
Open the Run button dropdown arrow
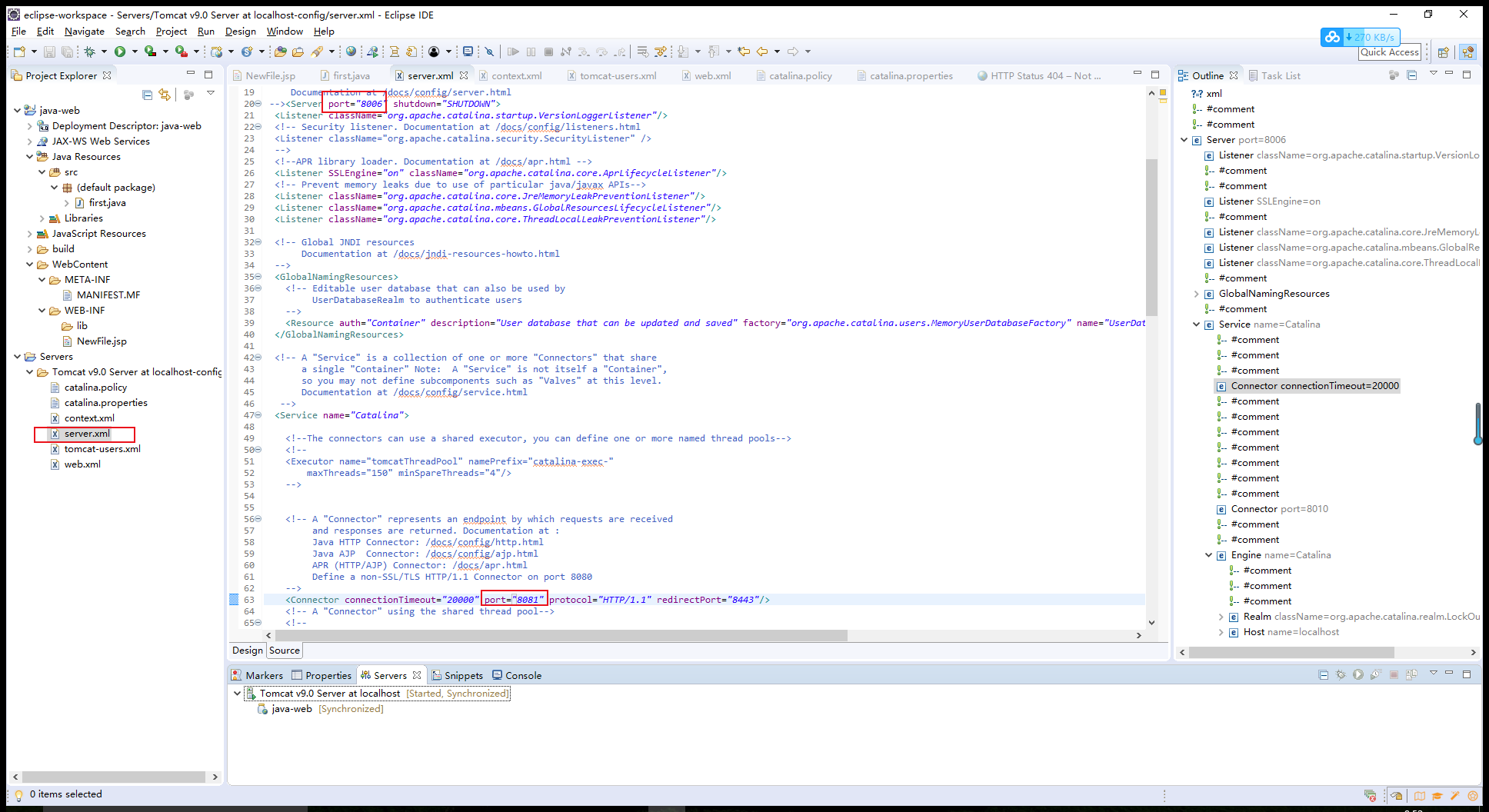point(135,52)
